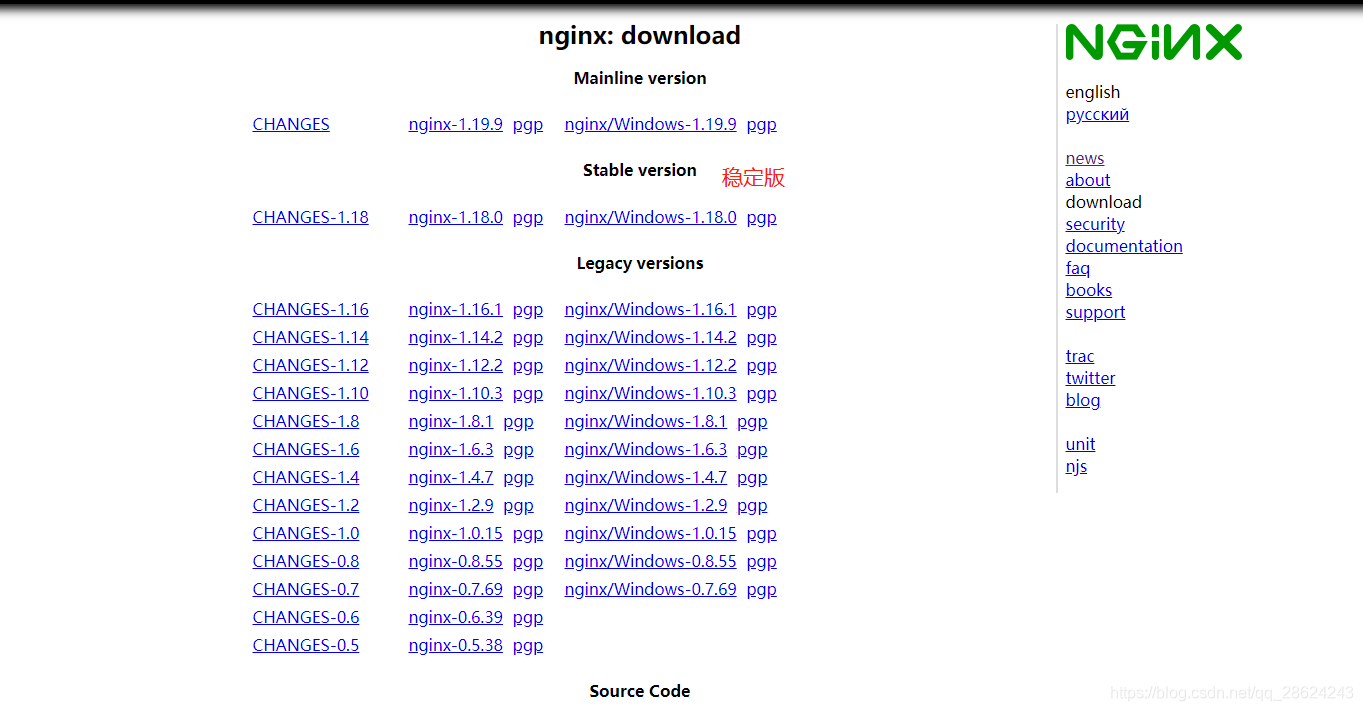Viewport: 1363px width, 711px height.
Task: Open CHANGES-1.2 link
Action: 306,505
